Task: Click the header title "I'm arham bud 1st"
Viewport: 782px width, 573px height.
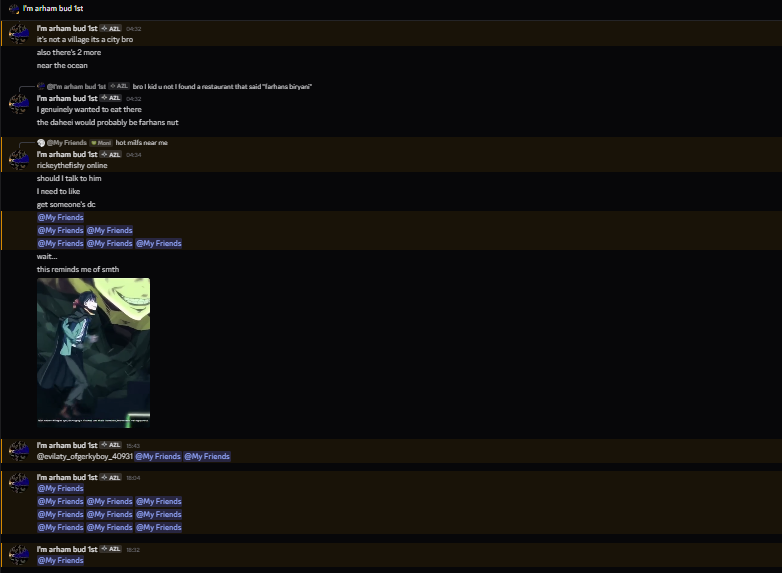Action: (x=53, y=8)
